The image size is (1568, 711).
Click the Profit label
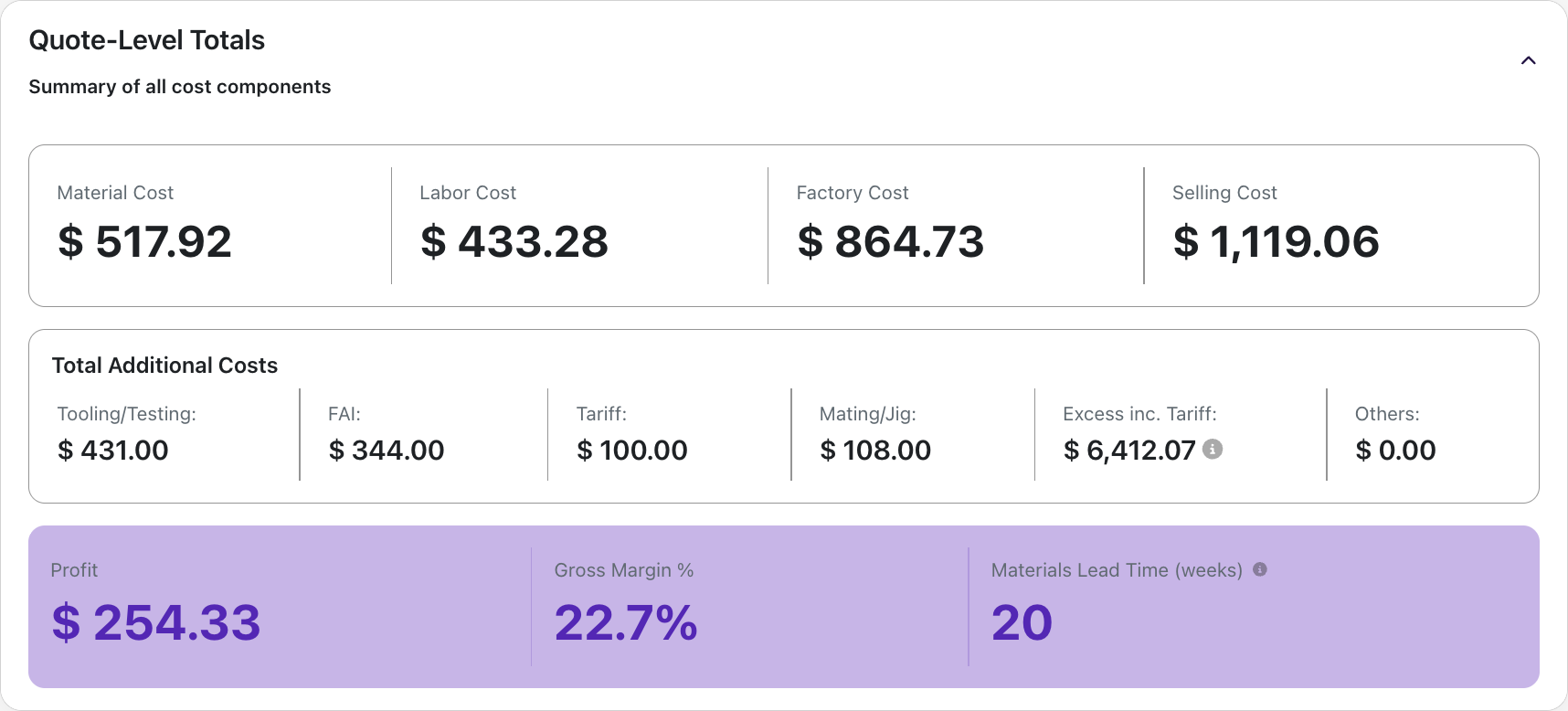click(74, 570)
